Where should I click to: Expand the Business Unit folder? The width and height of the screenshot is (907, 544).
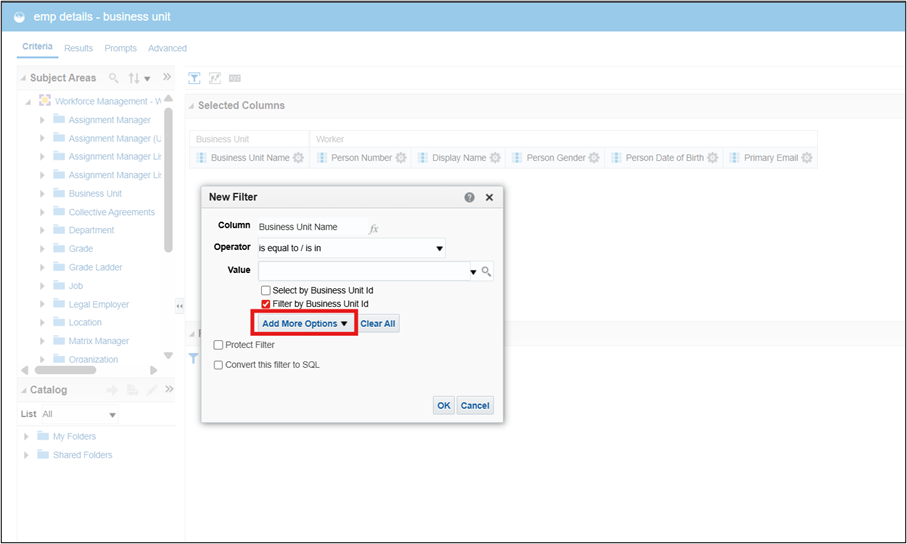click(x=42, y=194)
